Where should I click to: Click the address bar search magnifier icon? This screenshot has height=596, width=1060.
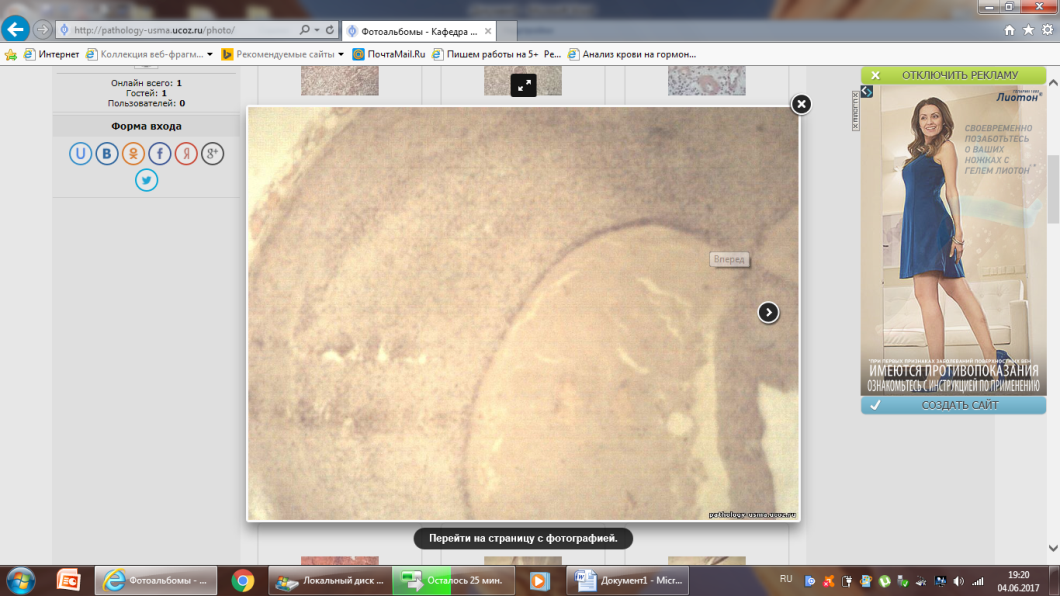[304, 30]
